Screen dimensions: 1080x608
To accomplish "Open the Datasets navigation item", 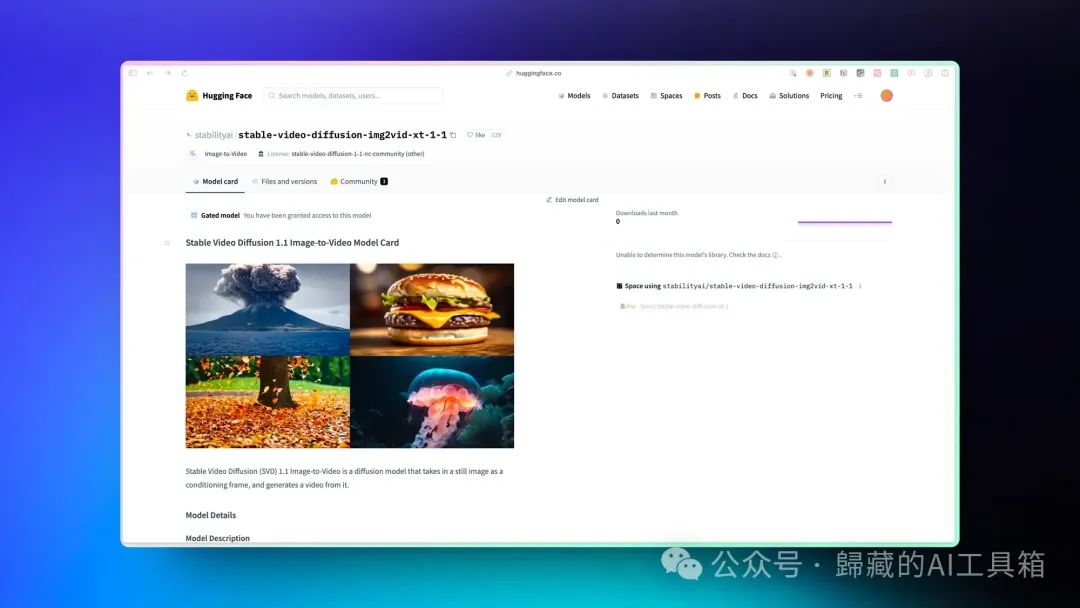I will pyautogui.click(x=620, y=96).
